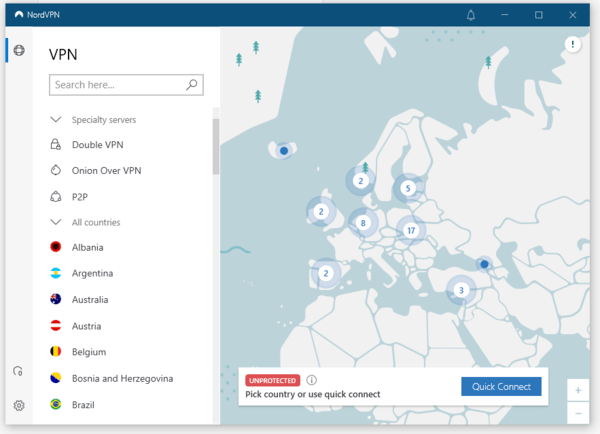Viewport: 600px width, 434px height.
Task: Click the Bosnia and Herzegovina flag icon
Action: tap(56, 378)
